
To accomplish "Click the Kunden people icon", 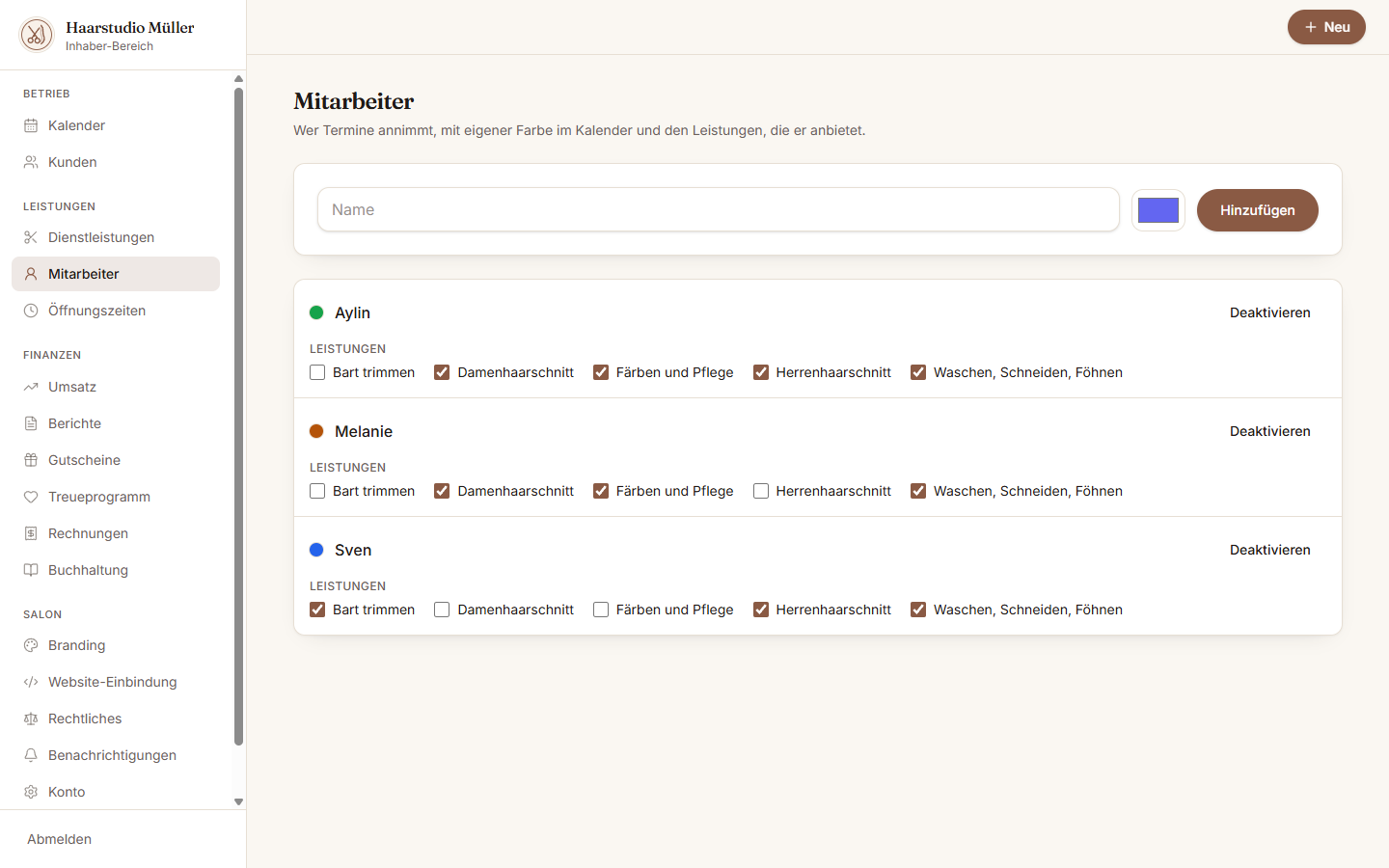I will point(31,162).
